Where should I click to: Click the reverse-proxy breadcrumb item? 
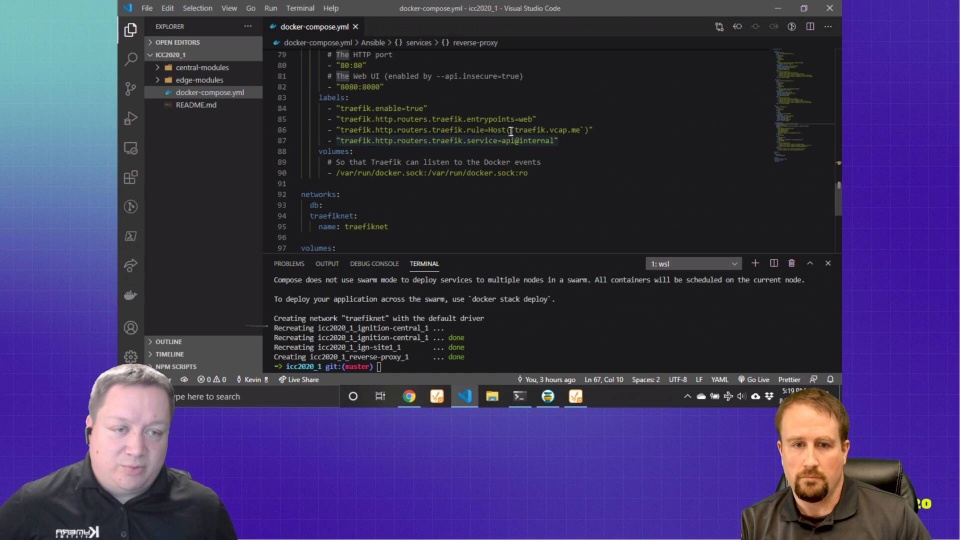coord(474,43)
